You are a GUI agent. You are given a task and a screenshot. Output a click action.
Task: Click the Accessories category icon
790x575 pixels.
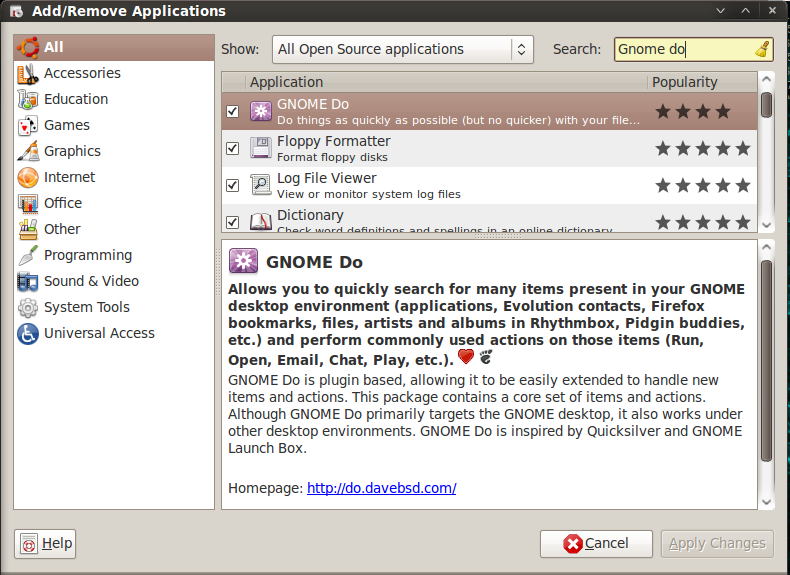pos(28,74)
